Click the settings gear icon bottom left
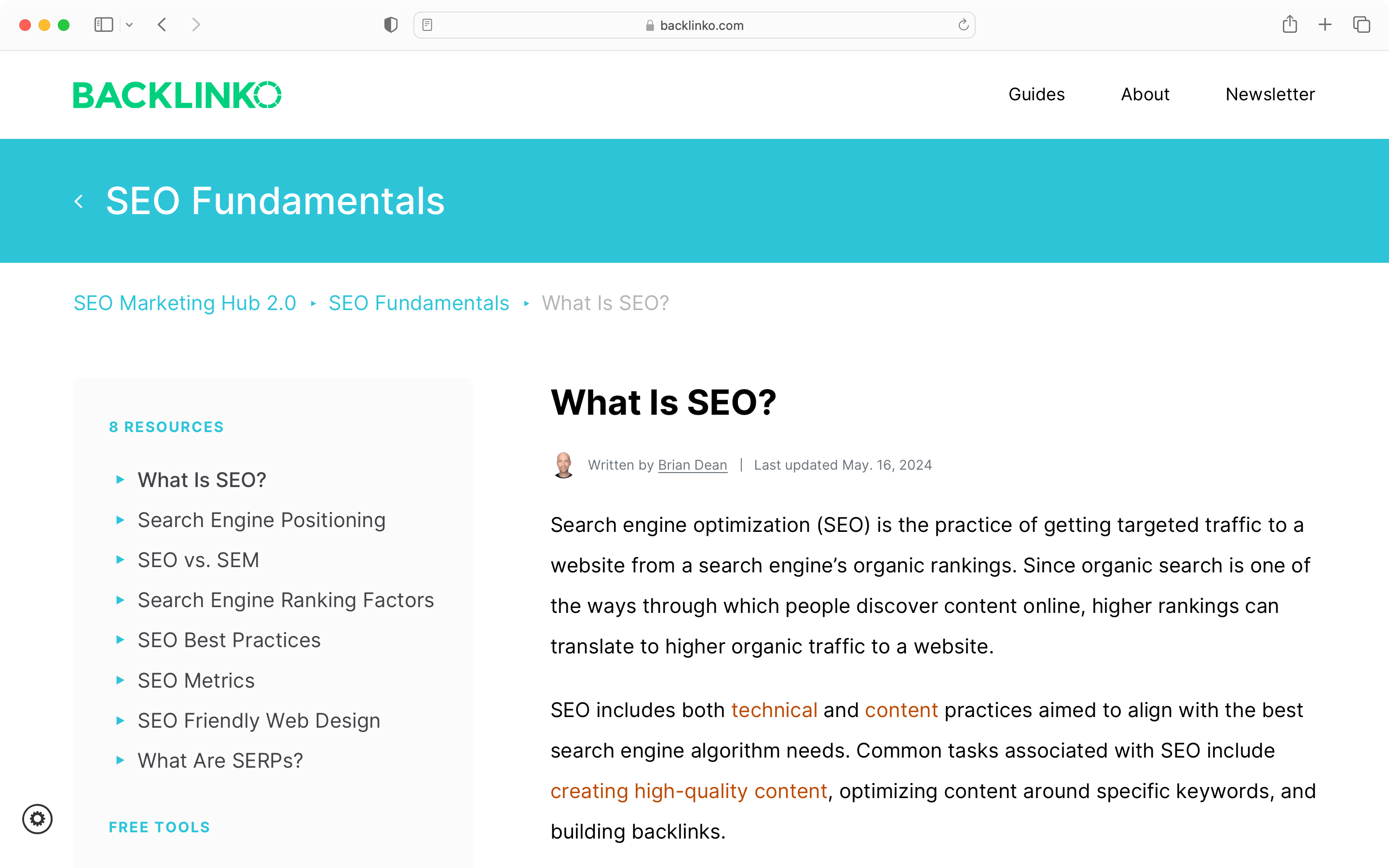Image resolution: width=1389 pixels, height=868 pixels. coord(37,818)
